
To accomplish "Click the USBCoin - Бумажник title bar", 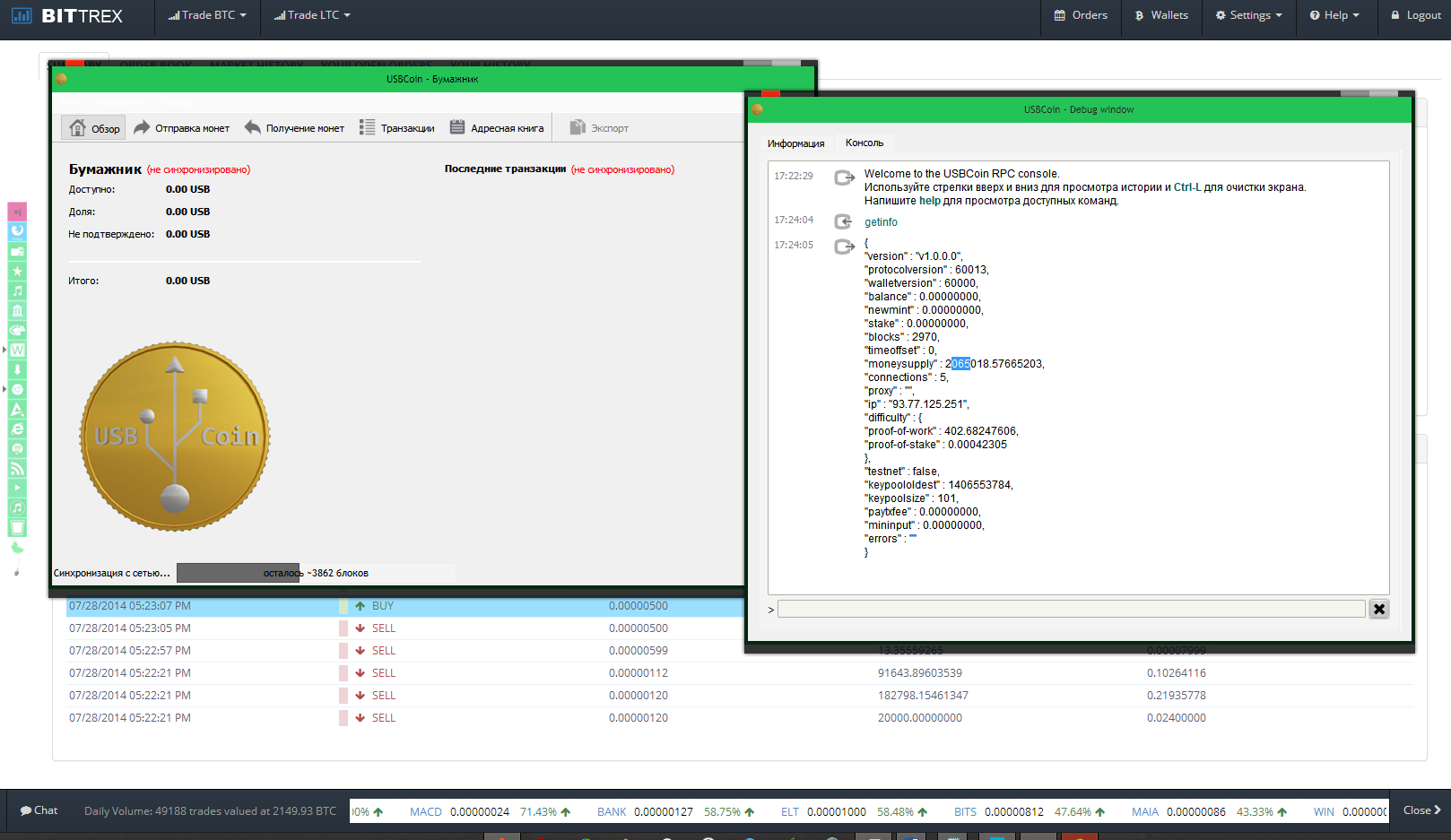I will tap(432, 79).
